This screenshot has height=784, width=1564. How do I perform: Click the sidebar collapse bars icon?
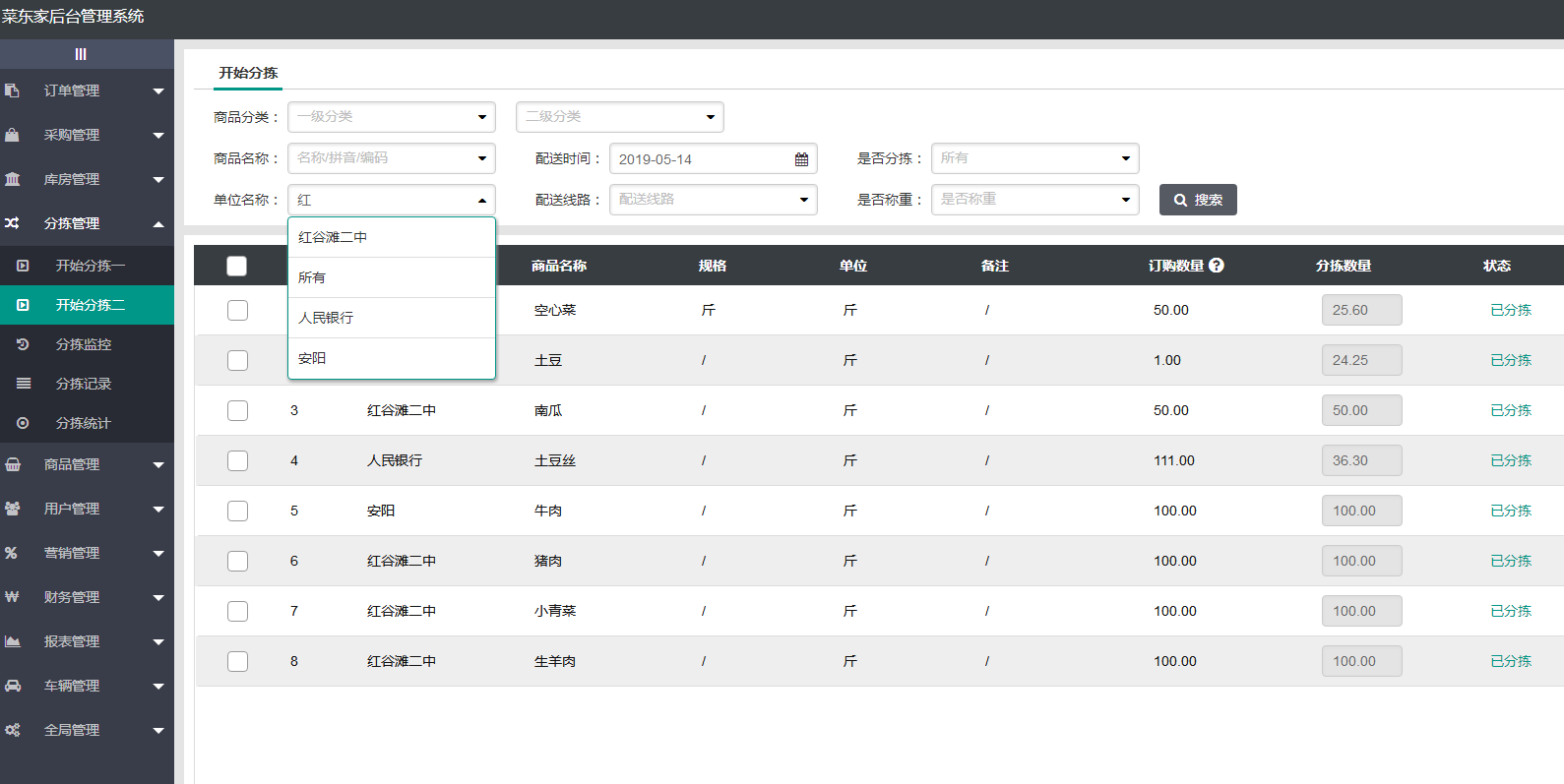pyautogui.click(x=81, y=54)
